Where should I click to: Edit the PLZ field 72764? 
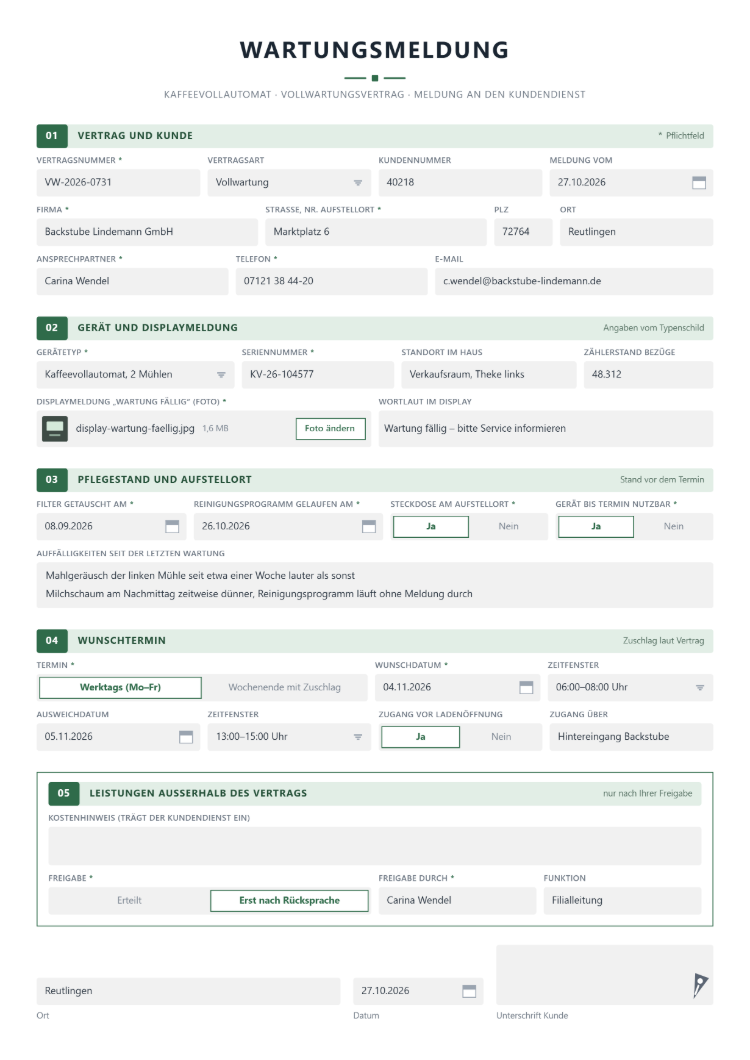tap(523, 232)
